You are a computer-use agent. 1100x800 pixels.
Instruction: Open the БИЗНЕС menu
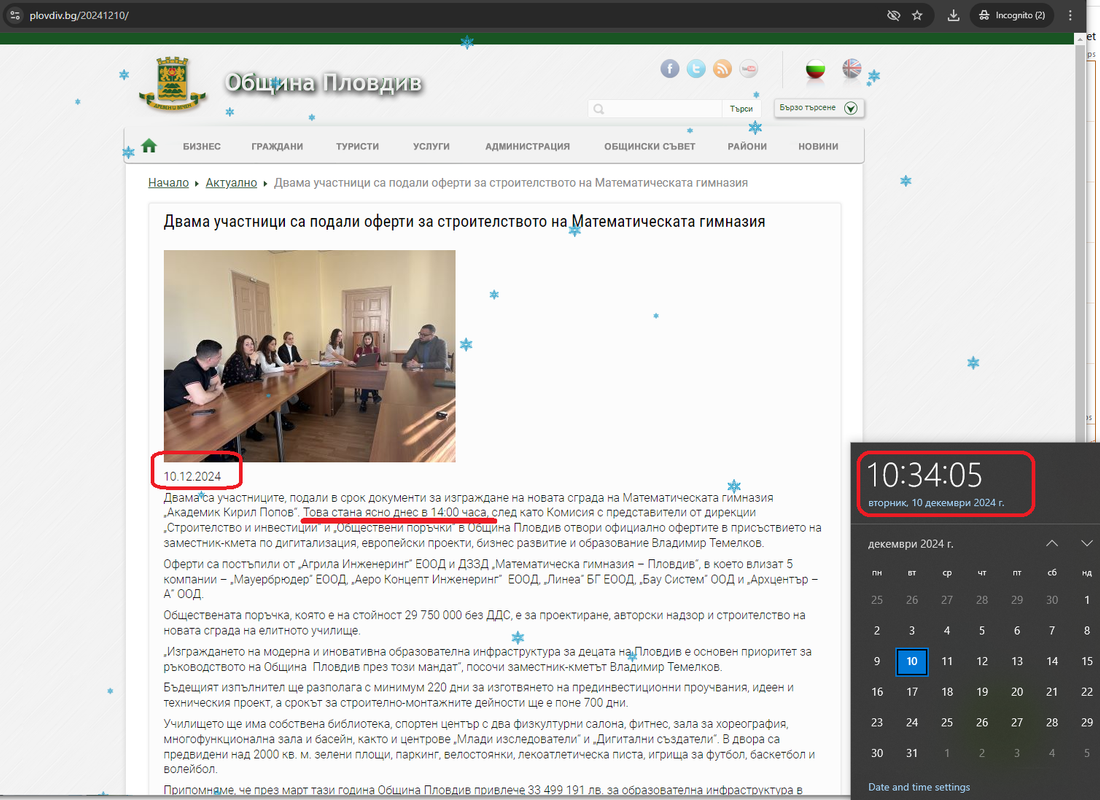(202, 146)
